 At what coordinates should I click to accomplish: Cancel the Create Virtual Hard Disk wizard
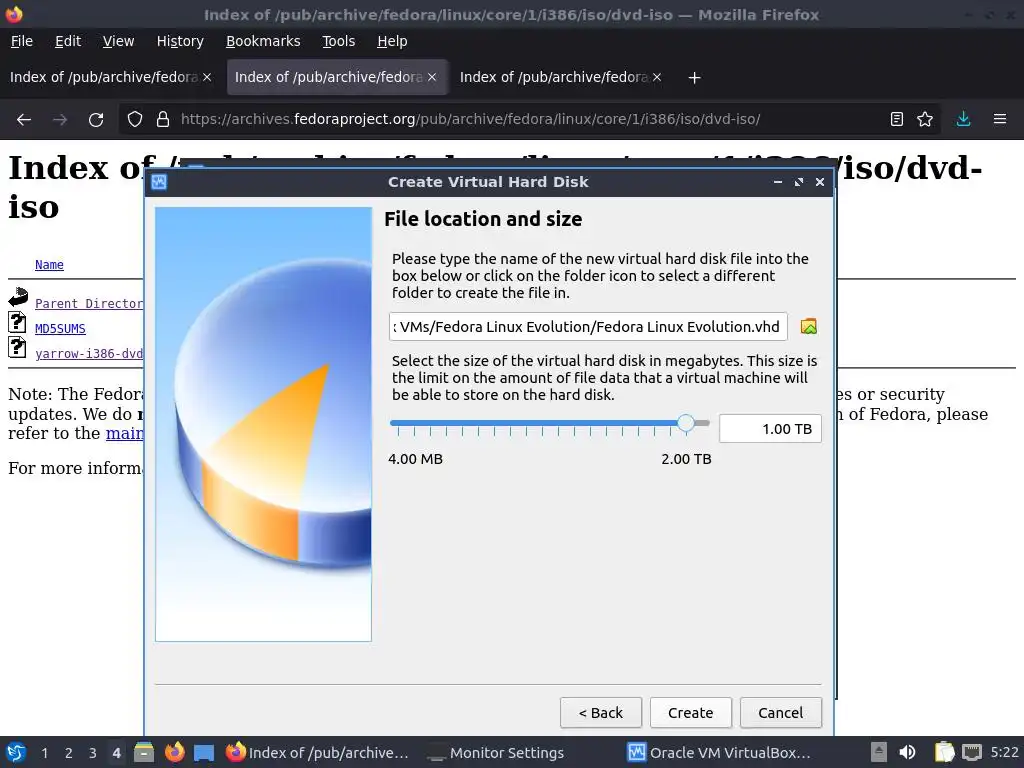tap(780, 712)
